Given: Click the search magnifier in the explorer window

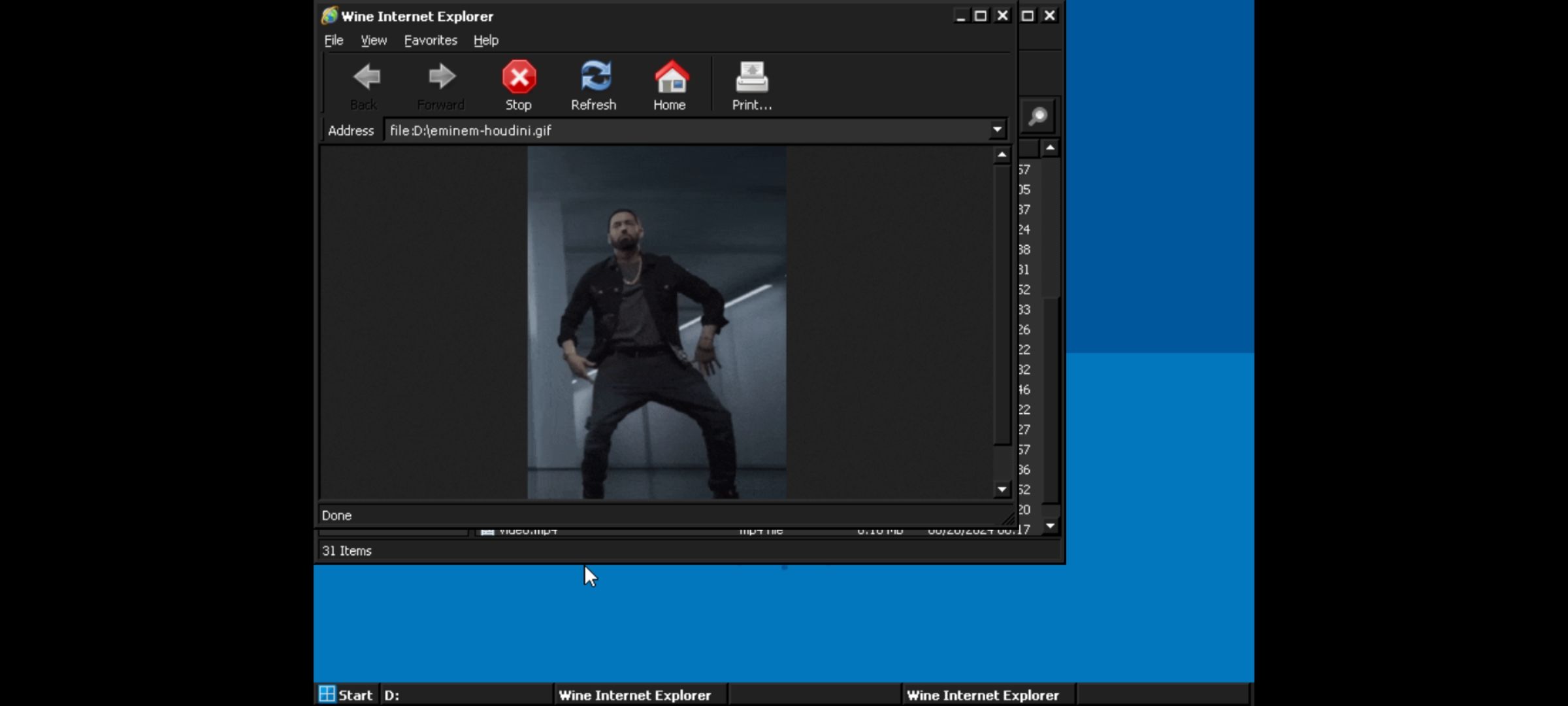Looking at the screenshot, I should point(1037,117).
